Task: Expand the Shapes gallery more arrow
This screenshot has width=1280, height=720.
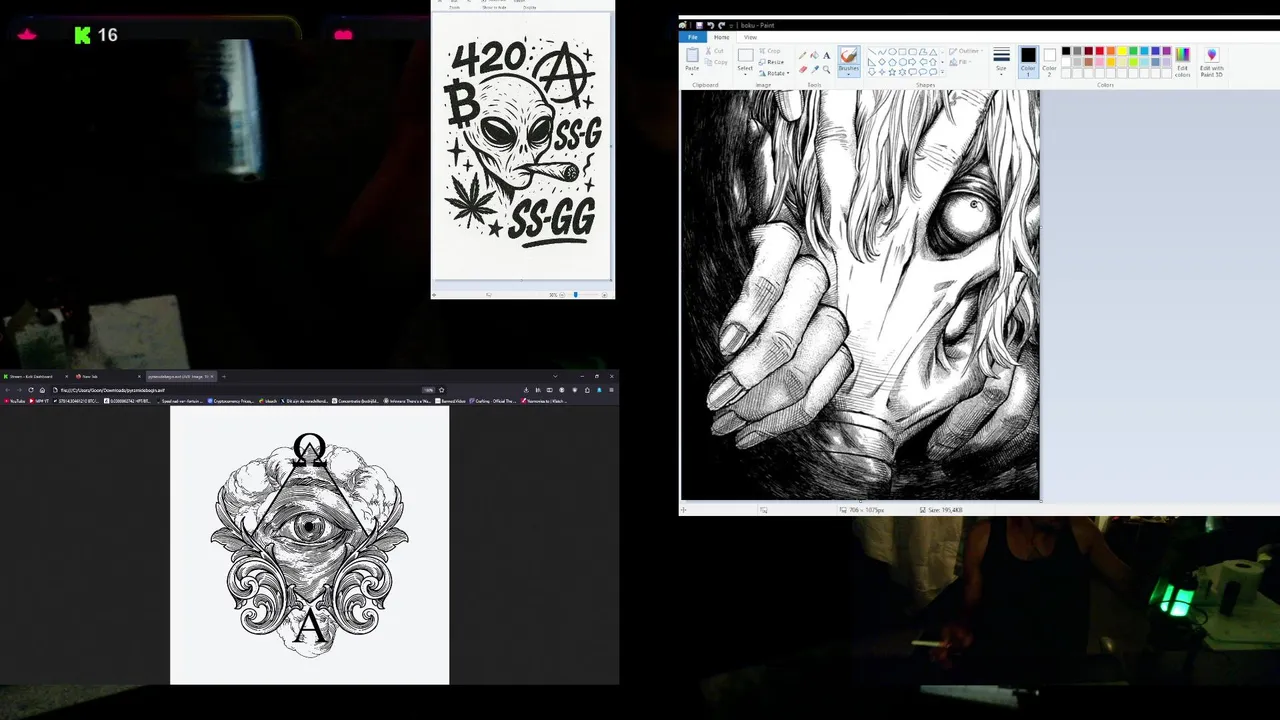Action: [x=942, y=72]
